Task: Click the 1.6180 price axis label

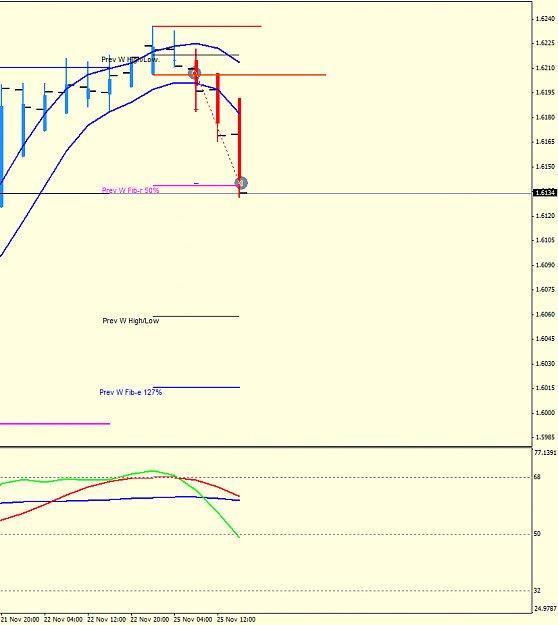Action: 545,117
